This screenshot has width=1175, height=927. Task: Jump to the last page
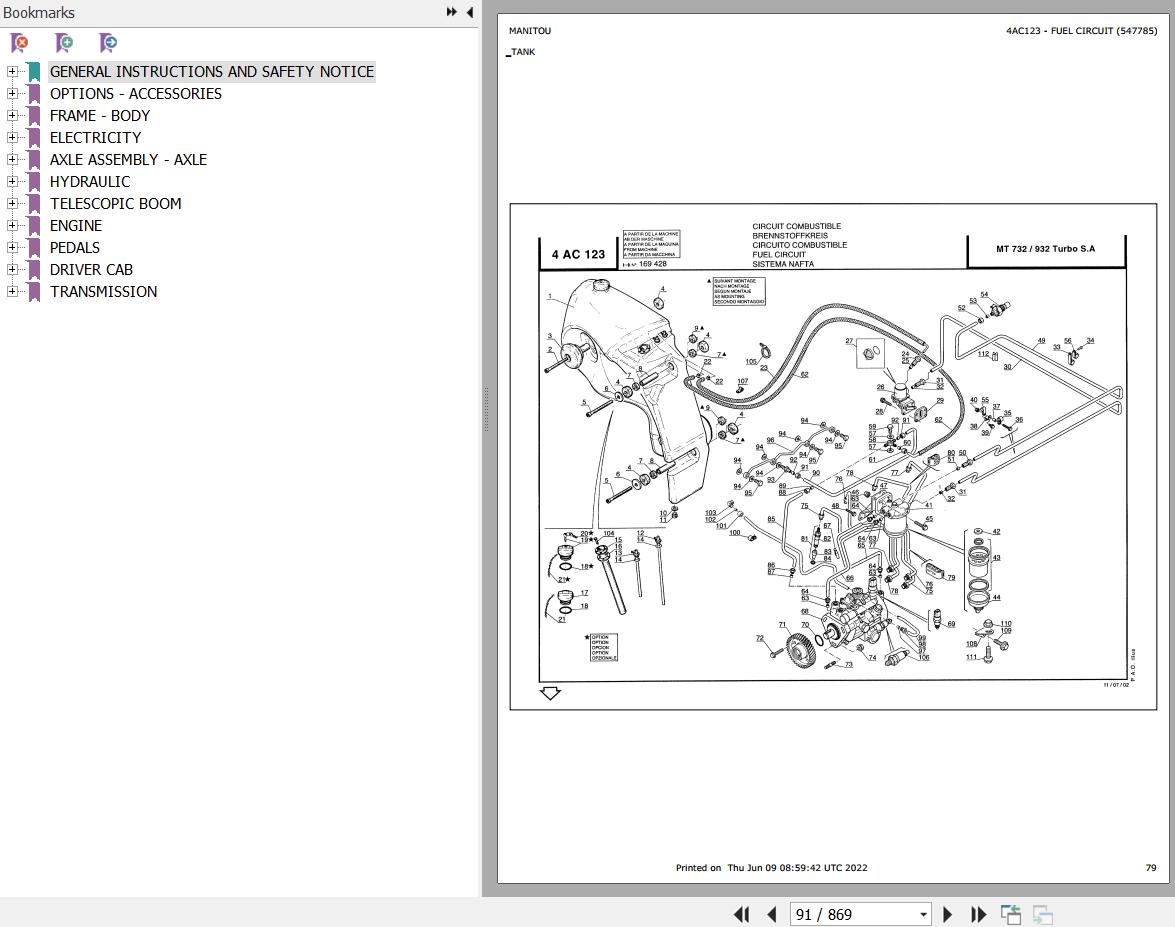click(x=978, y=914)
